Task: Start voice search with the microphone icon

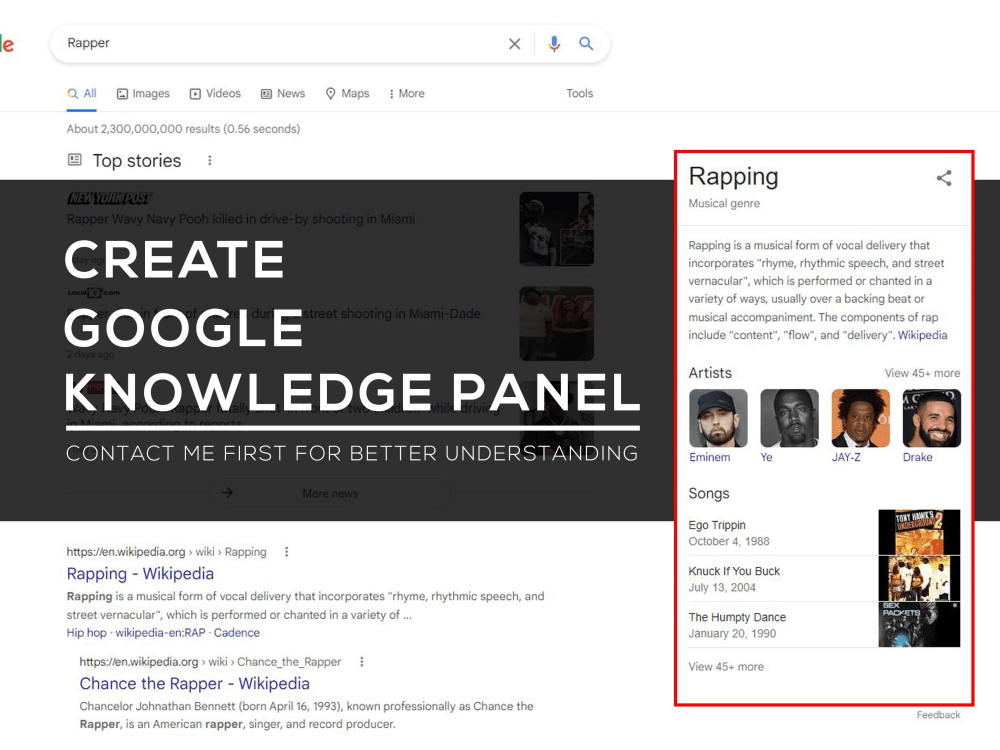Action: (x=554, y=43)
